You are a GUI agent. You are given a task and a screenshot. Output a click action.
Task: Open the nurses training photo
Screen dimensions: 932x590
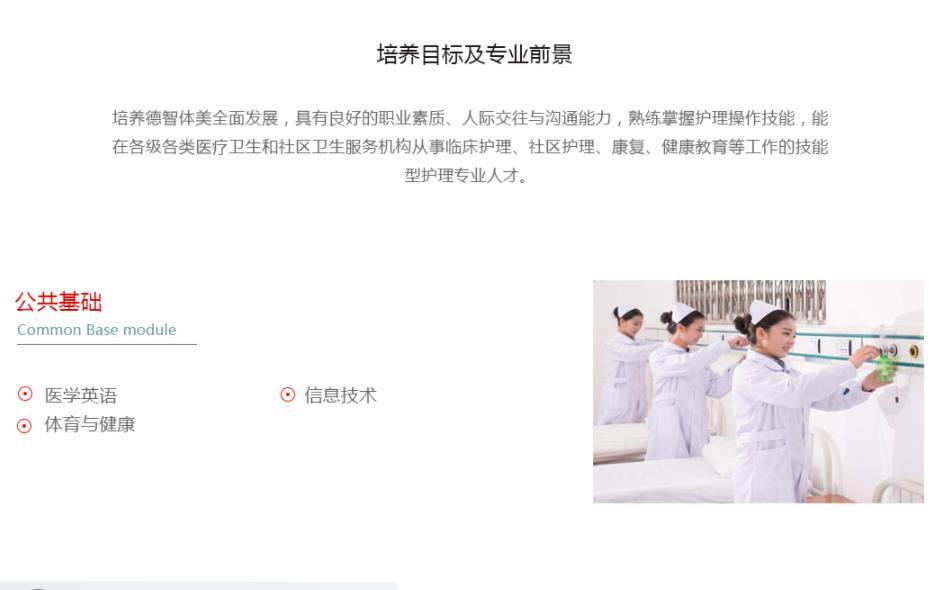758,392
